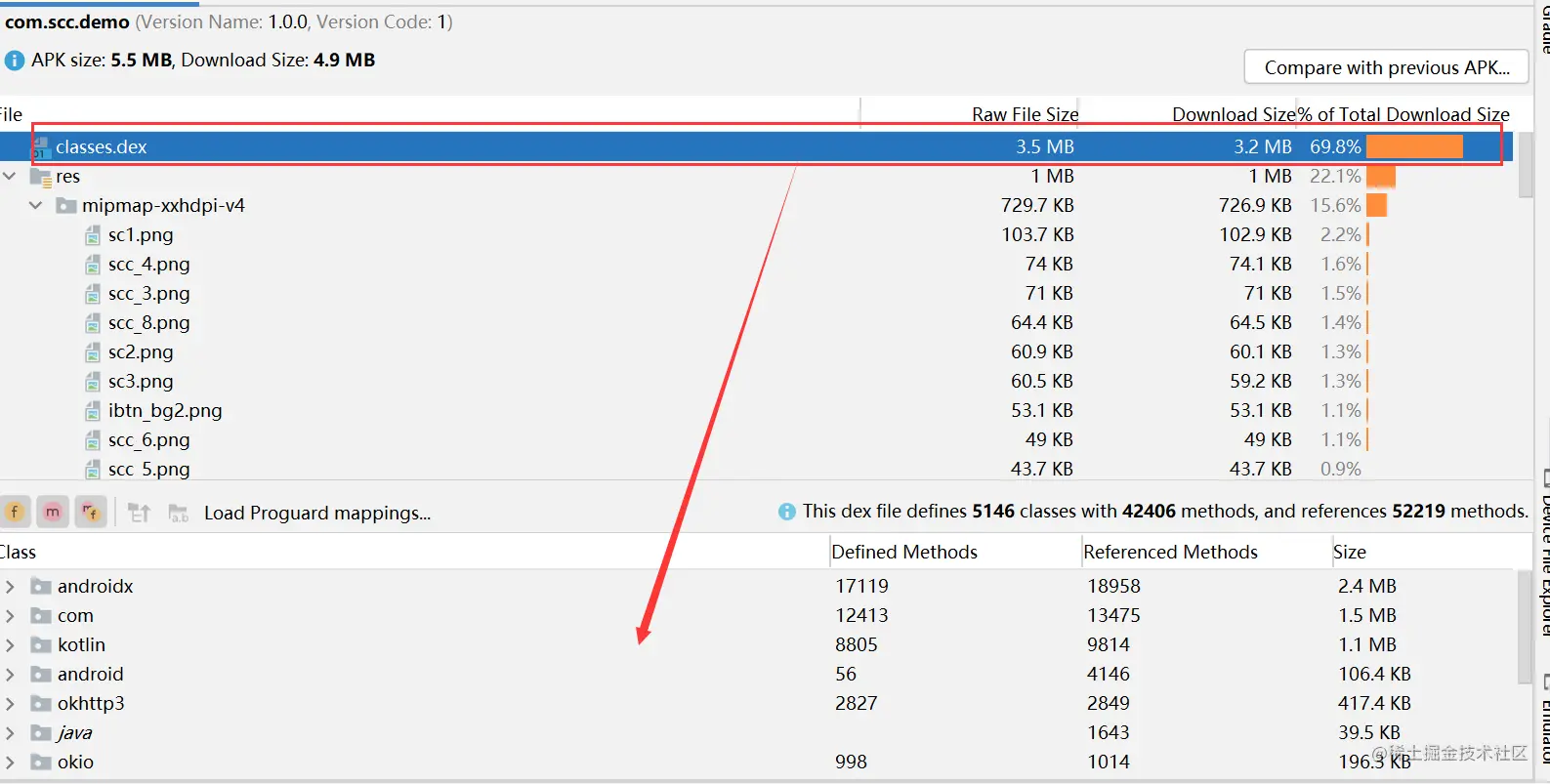This screenshot has width=1550, height=784.
Task: Expand the android package
Action: 10,675
